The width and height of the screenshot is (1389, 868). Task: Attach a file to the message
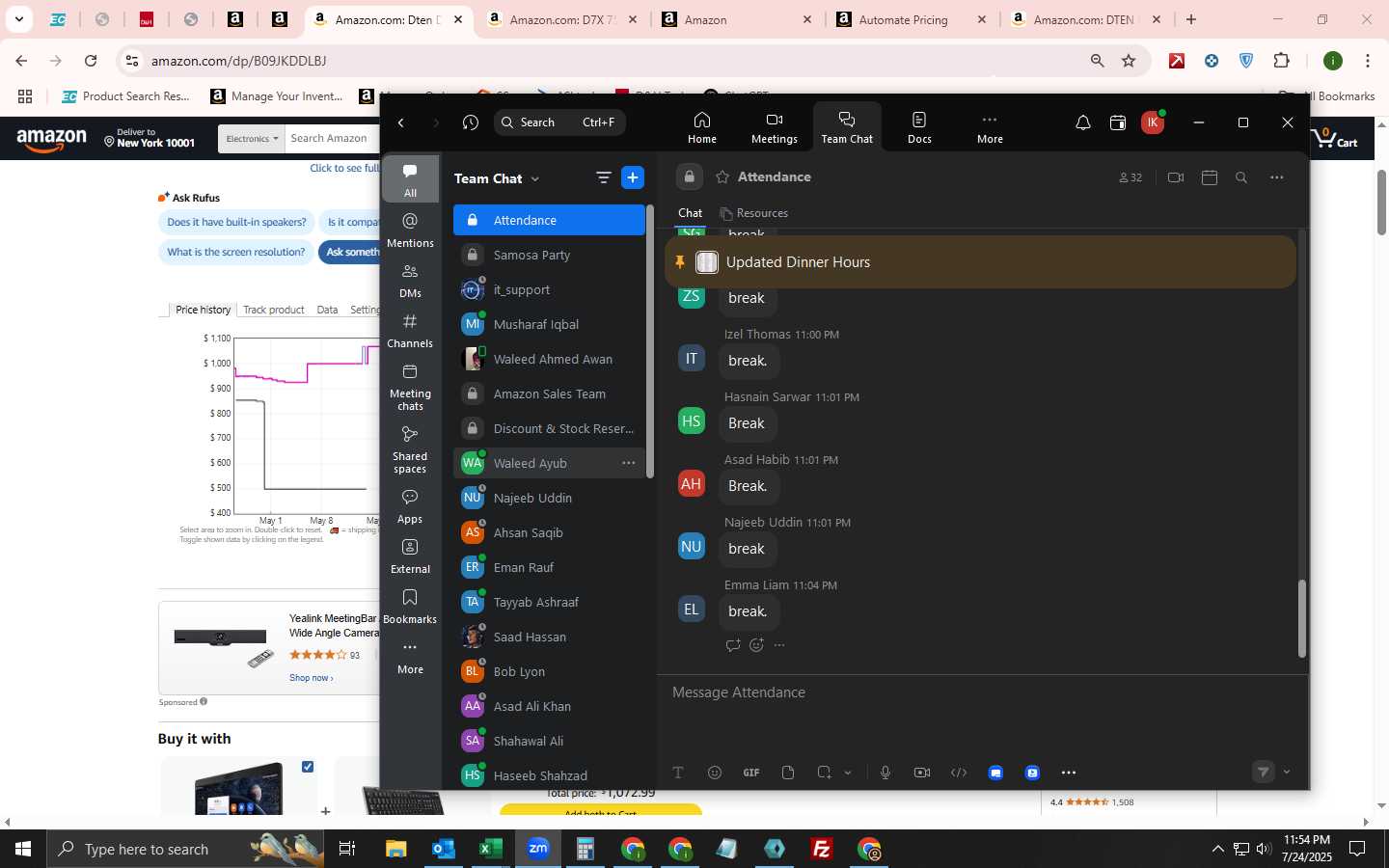point(788,773)
